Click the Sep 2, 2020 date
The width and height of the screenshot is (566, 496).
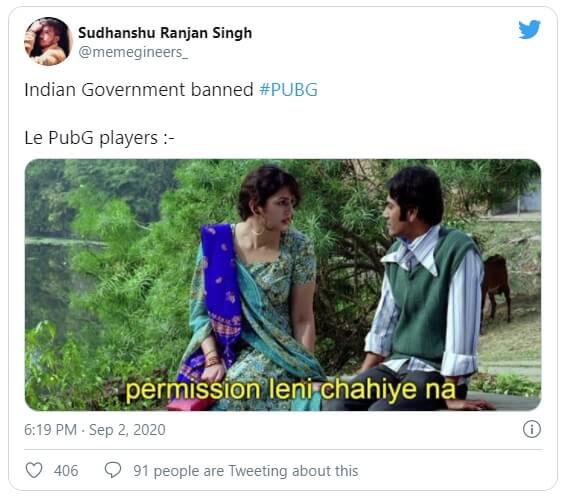(x=127, y=430)
